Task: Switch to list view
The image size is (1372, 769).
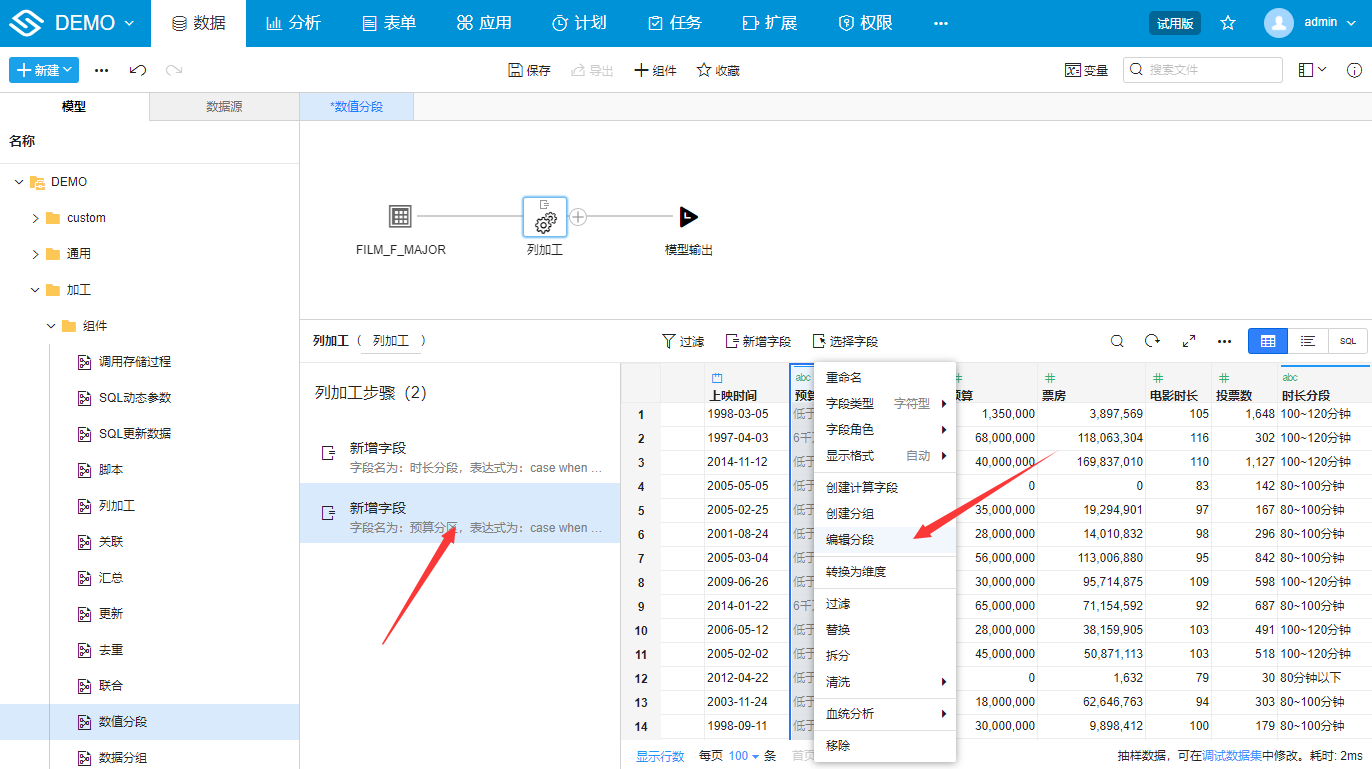Action: [x=1308, y=341]
